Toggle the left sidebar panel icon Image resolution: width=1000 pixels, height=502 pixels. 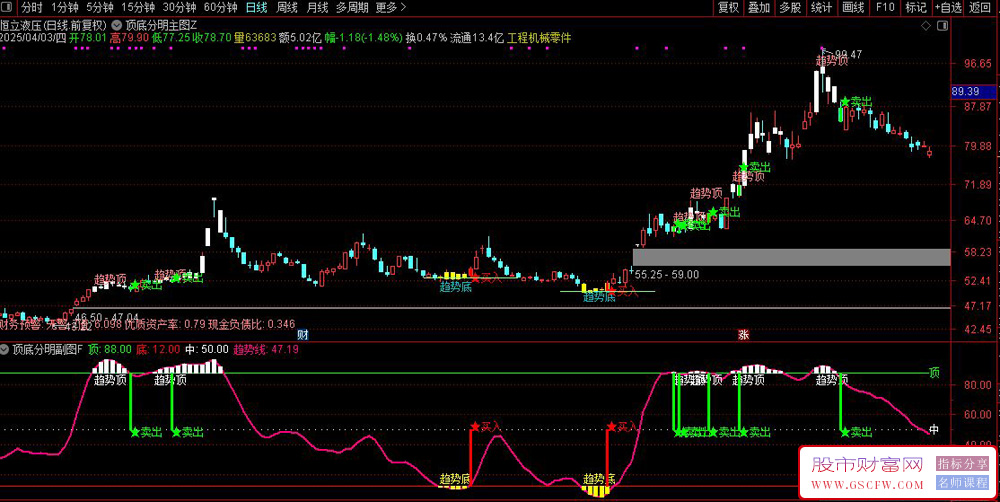(8, 8)
